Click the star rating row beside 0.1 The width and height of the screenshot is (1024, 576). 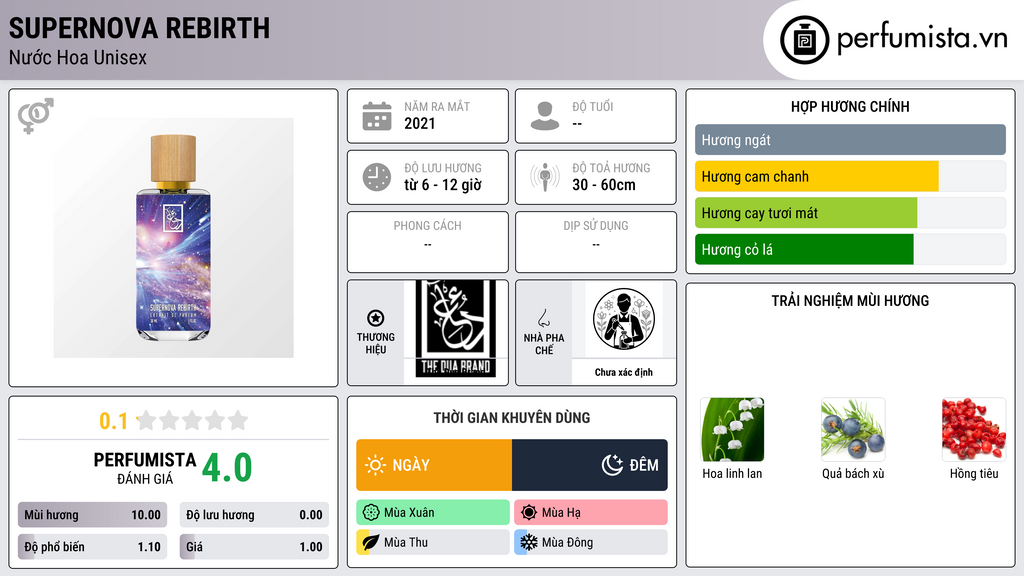(x=192, y=420)
